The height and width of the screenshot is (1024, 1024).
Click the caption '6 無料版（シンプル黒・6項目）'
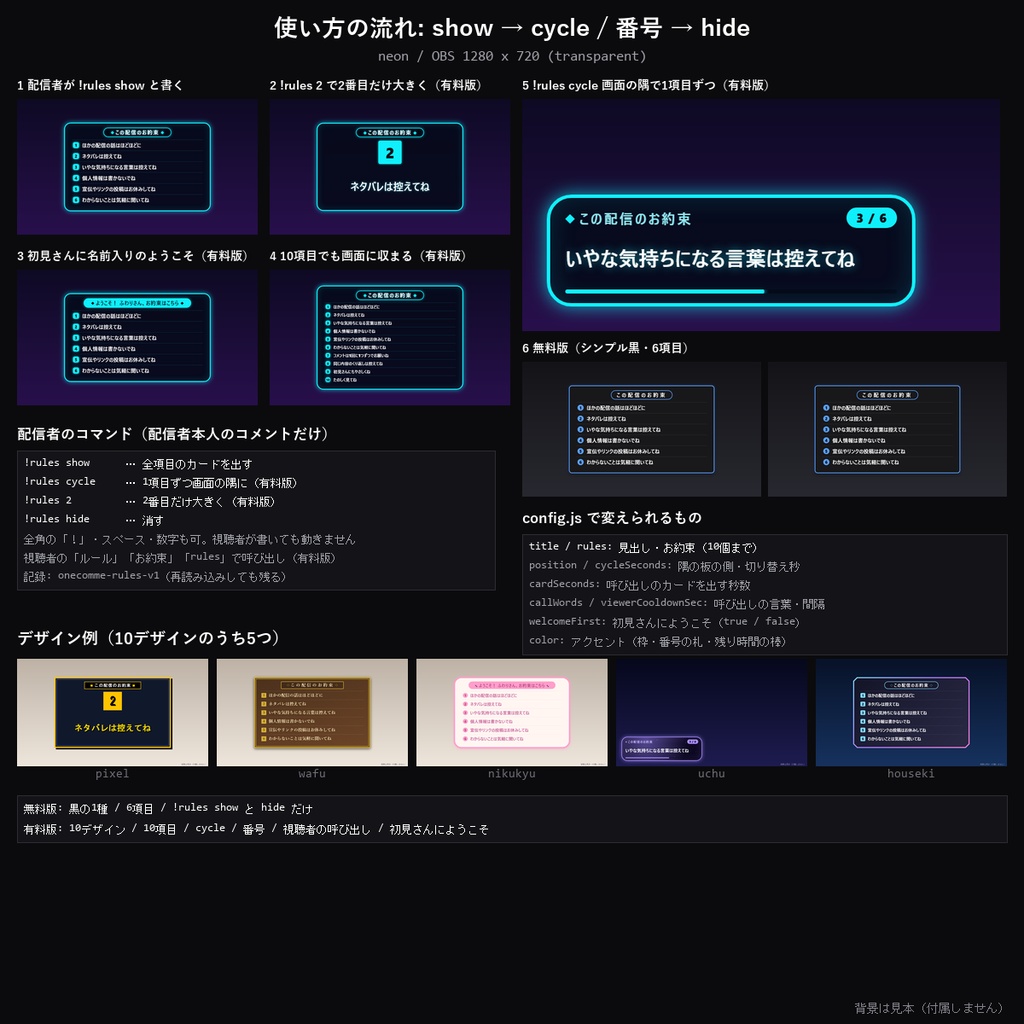(x=608, y=347)
